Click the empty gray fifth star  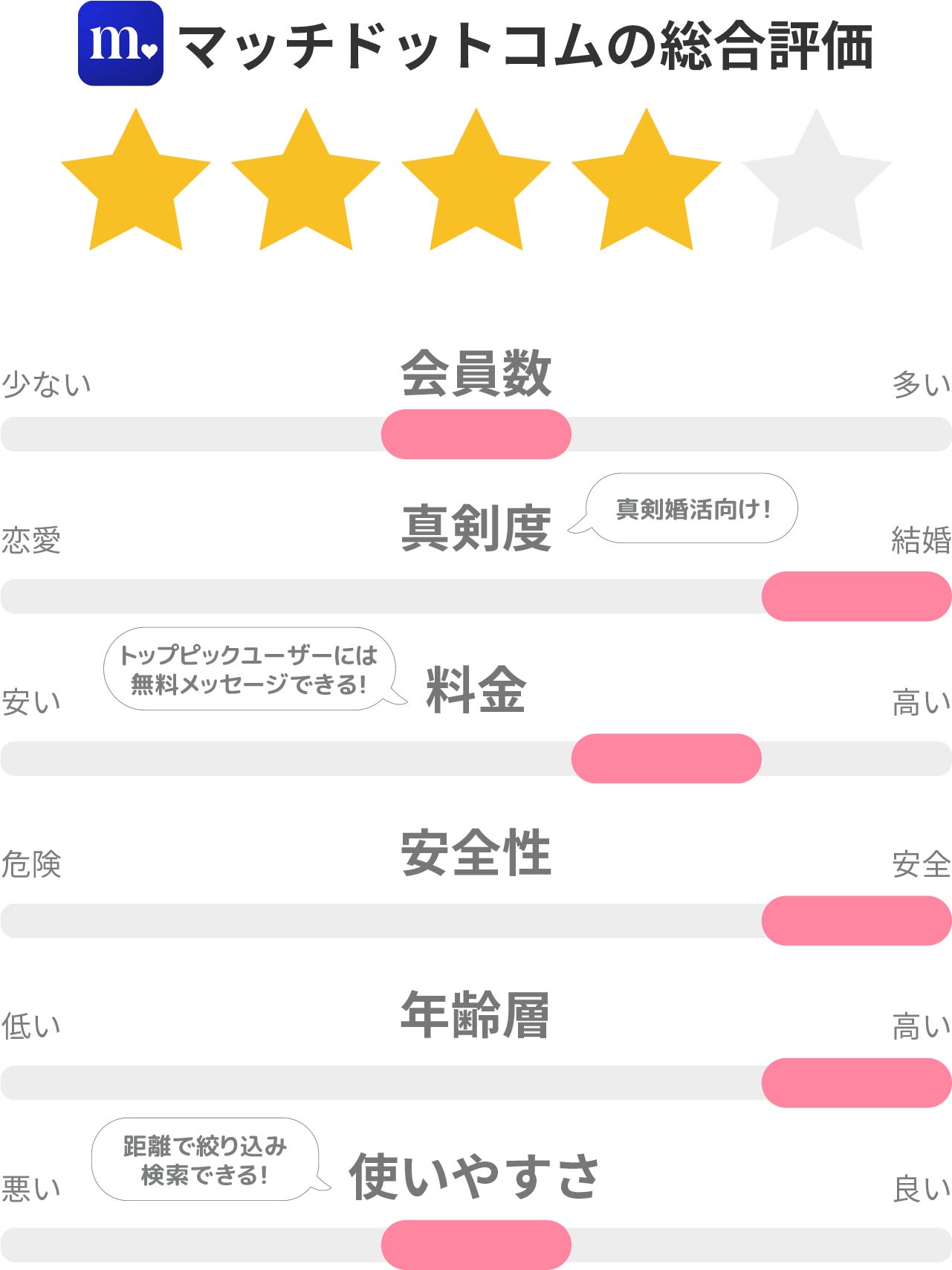817,181
